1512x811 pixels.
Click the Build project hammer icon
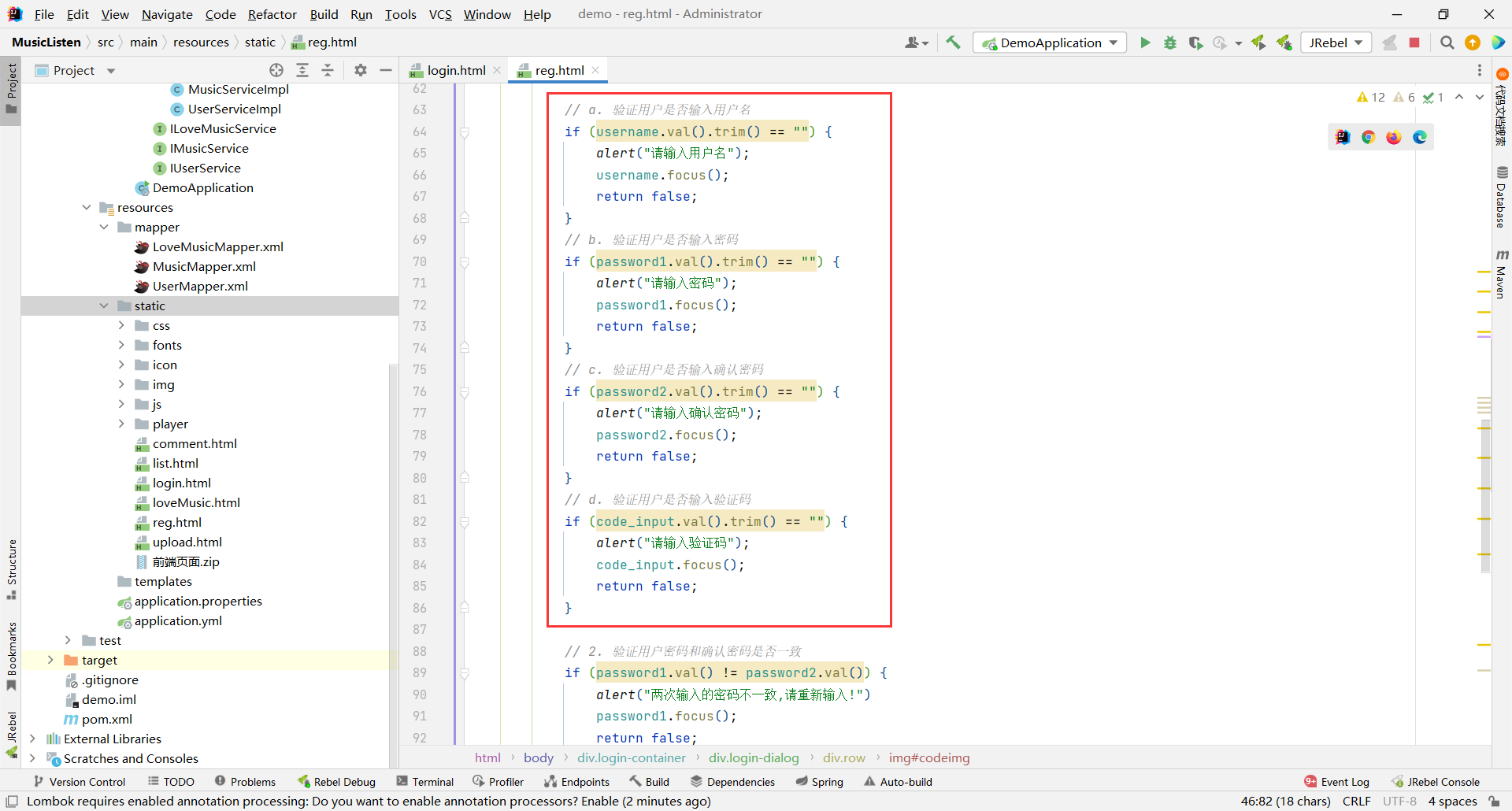(953, 43)
